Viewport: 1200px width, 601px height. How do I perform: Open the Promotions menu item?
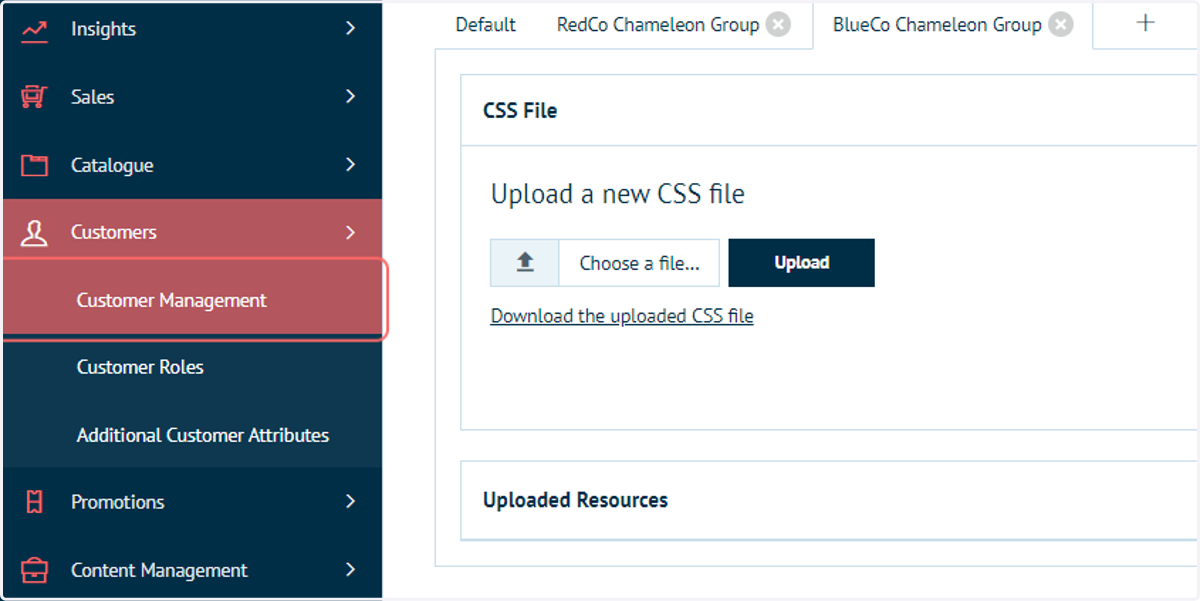tap(192, 502)
